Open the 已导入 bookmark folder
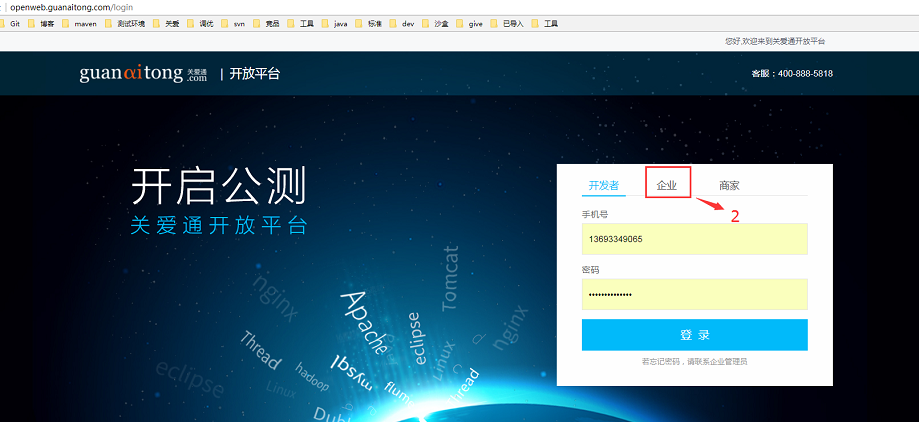The width and height of the screenshot is (919, 422). coord(507,24)
